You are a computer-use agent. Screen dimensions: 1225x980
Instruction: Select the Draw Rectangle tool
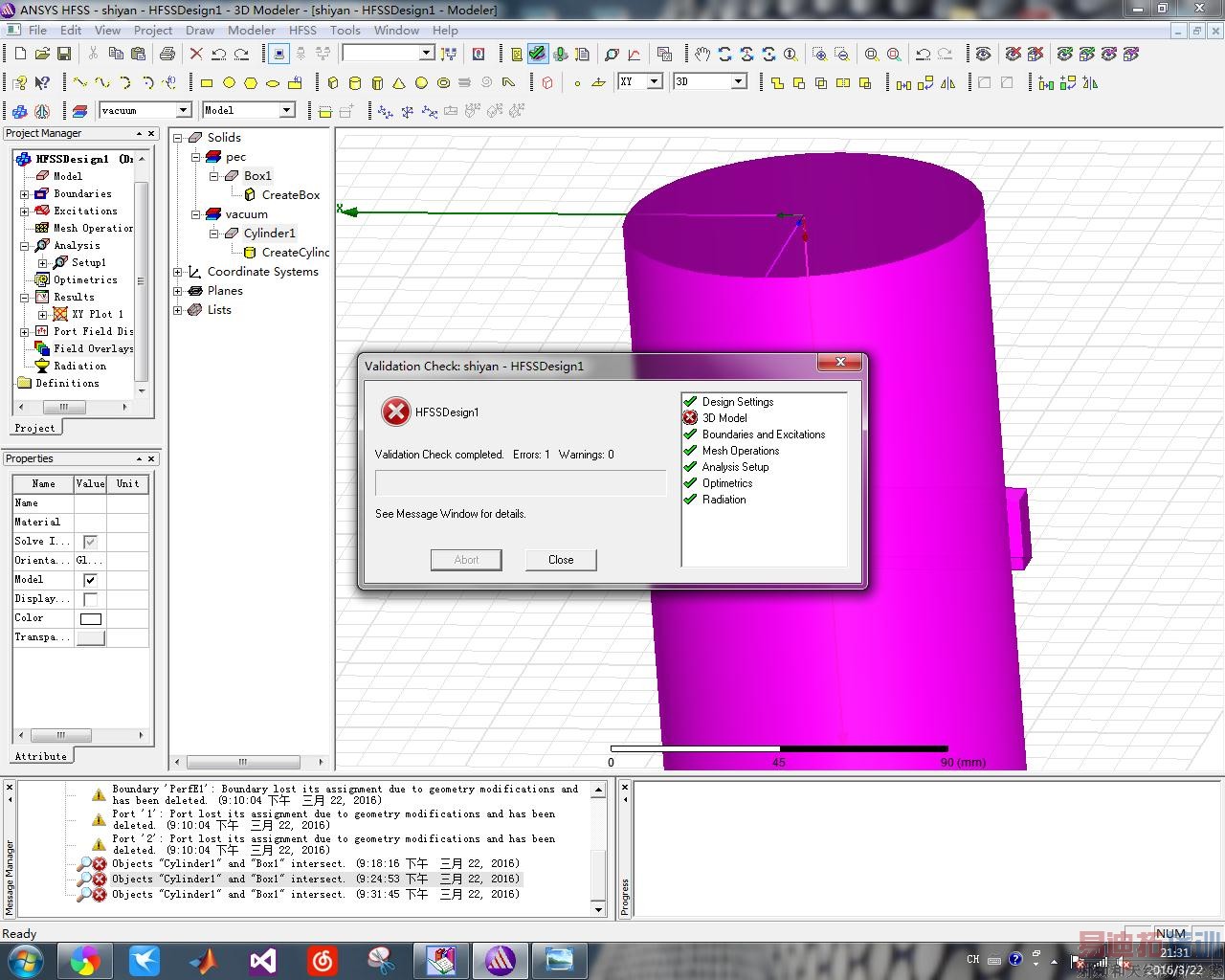point(206,83)
